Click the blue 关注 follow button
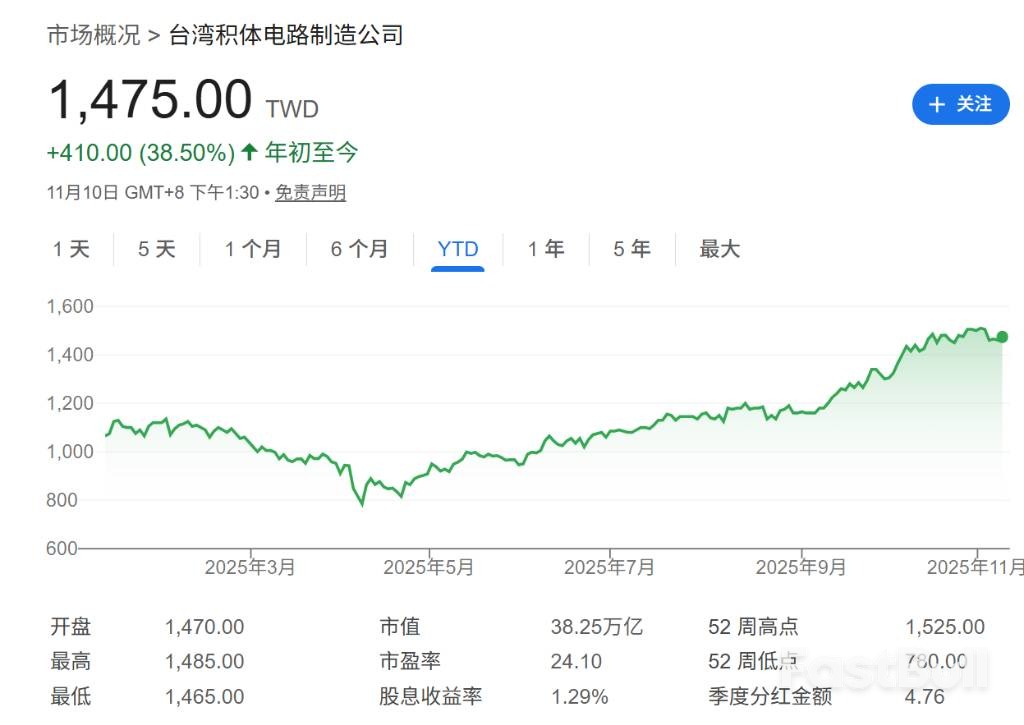1024x725 pixels. point(960,104)
